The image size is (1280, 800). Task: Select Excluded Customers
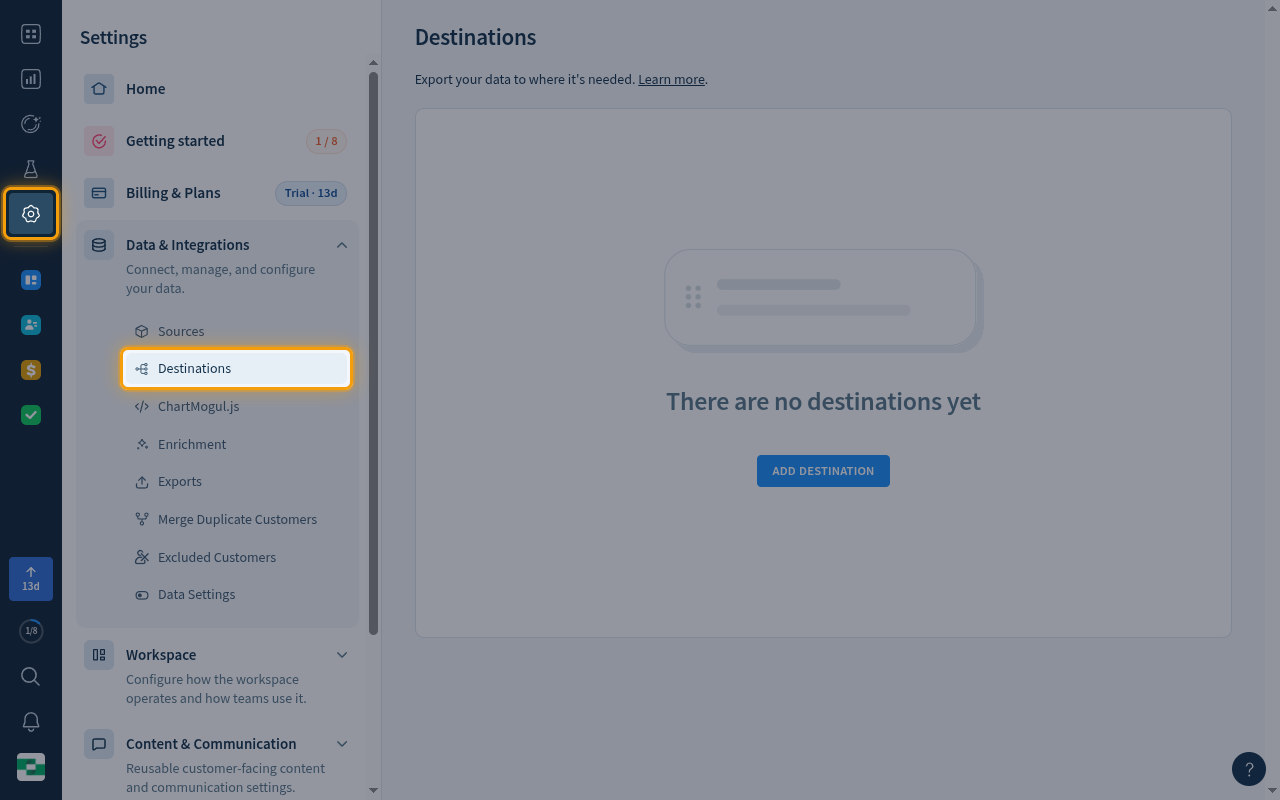[237, 557]
